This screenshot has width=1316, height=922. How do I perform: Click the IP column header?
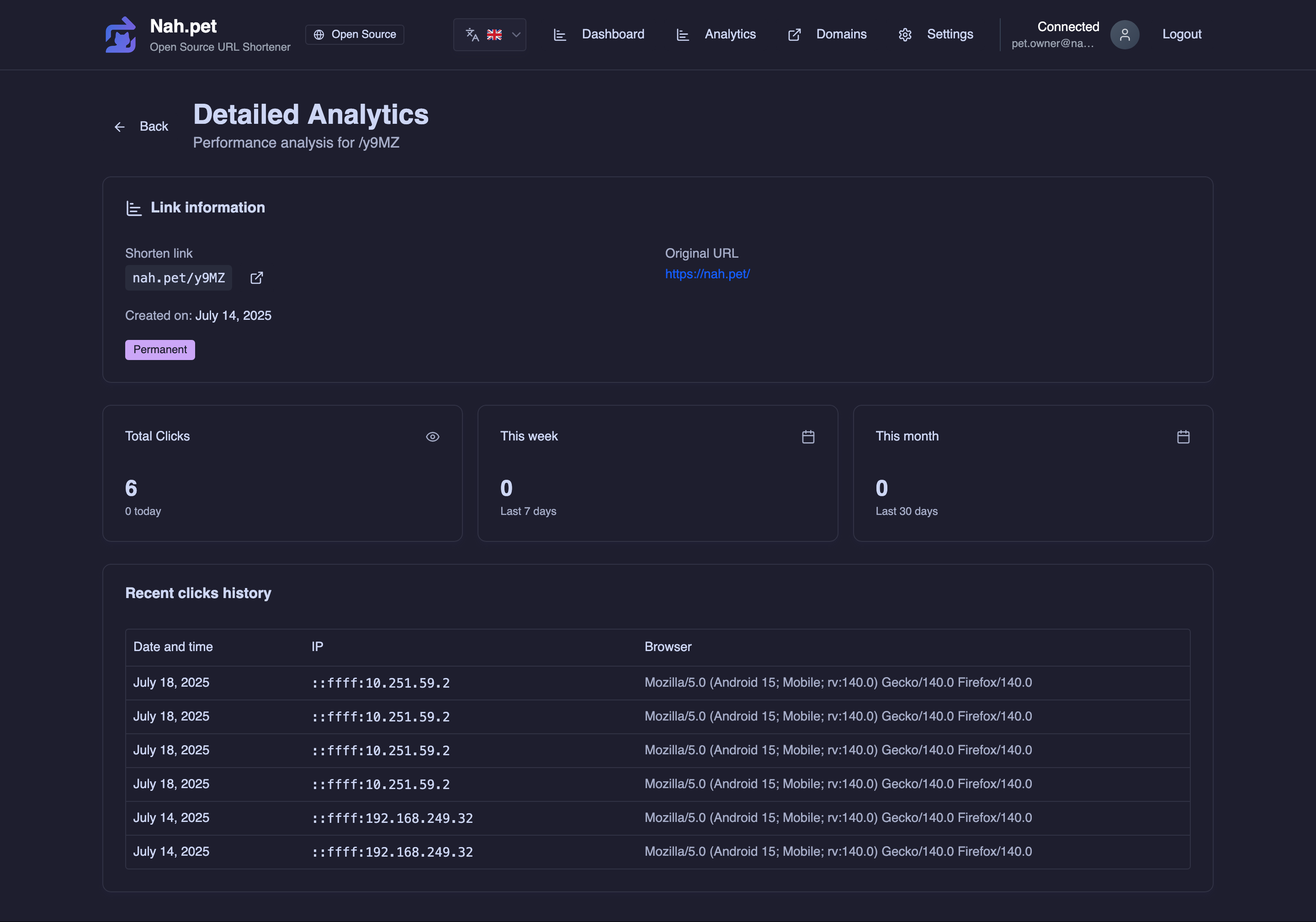(317, 647)
